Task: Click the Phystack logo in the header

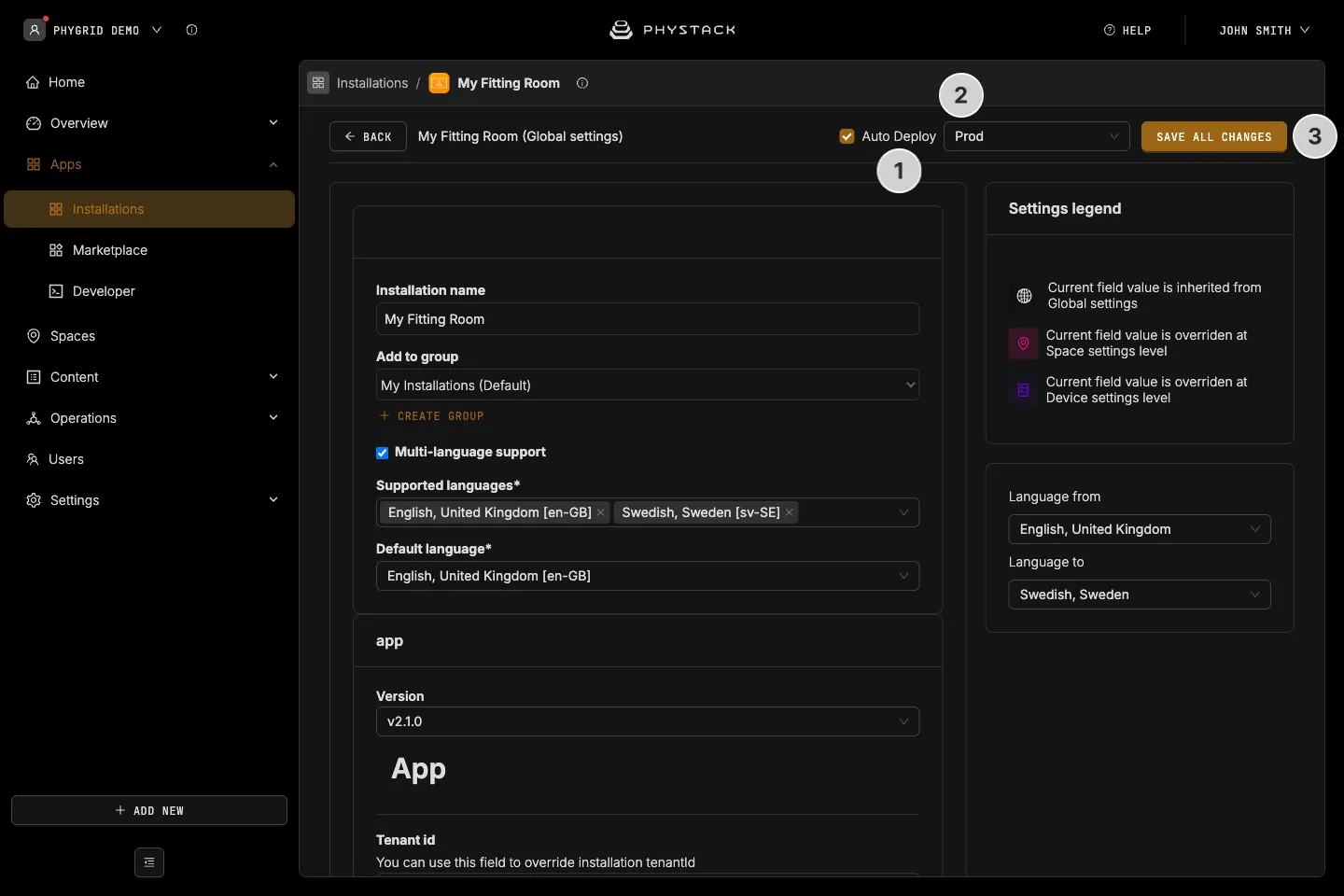Action: pyautogui.click(x=672, y=30)
